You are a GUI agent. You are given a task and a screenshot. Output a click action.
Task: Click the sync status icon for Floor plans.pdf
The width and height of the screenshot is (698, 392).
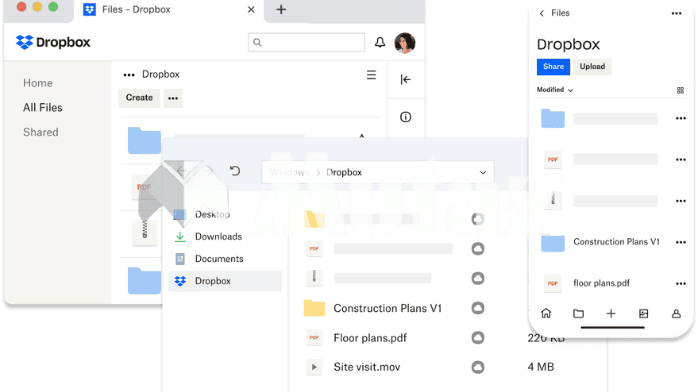(x=478, y=338)
